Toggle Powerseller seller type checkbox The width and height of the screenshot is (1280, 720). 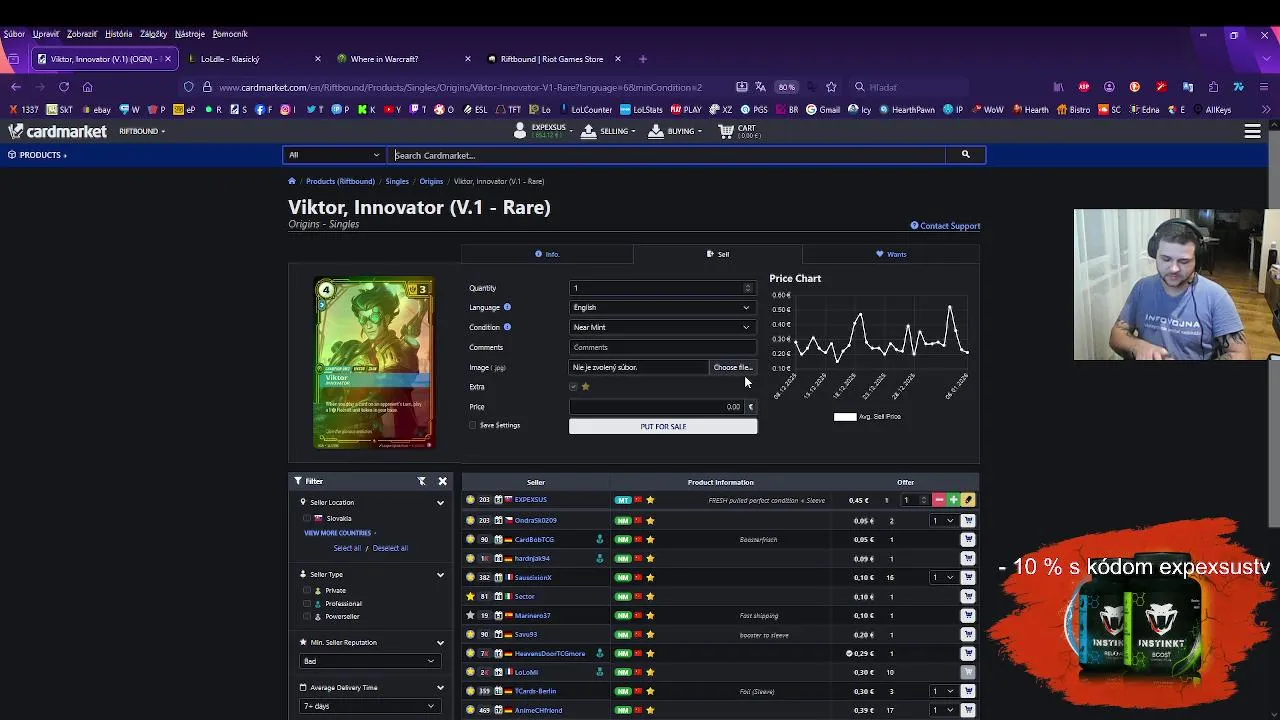pyautogui.click(x=307, y=616)
